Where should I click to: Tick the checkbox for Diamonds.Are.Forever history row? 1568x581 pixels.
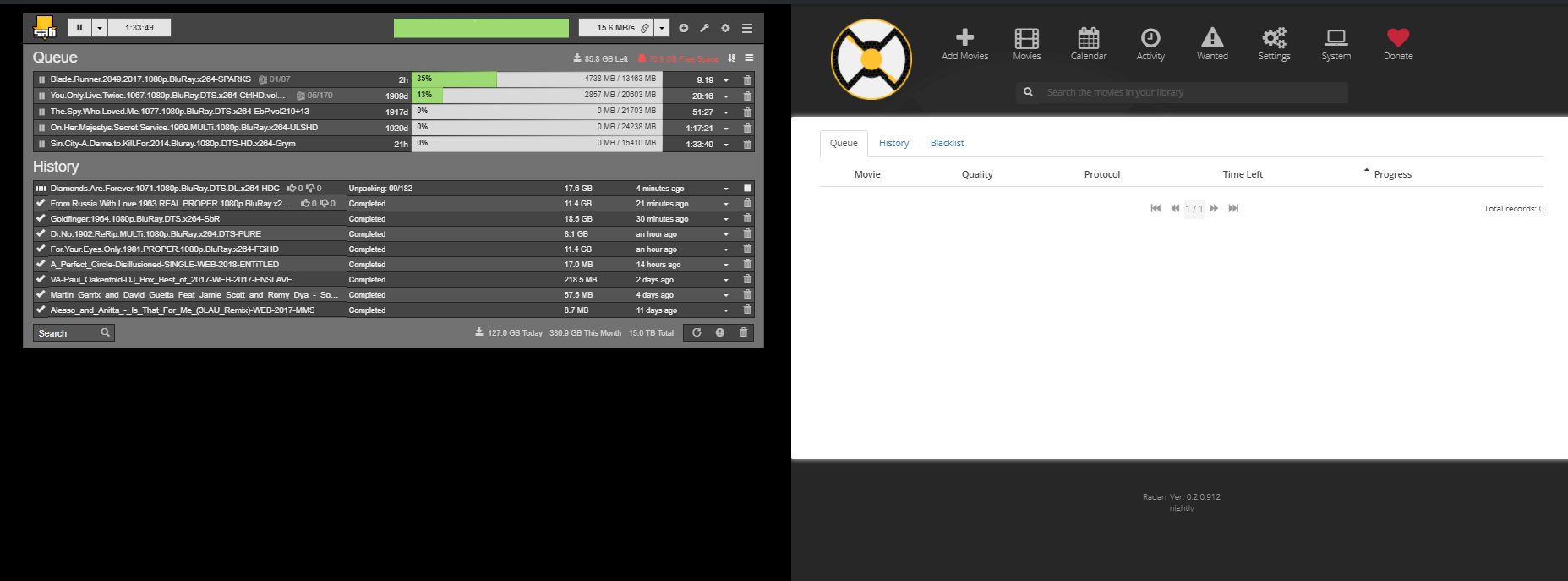(747, 188)
